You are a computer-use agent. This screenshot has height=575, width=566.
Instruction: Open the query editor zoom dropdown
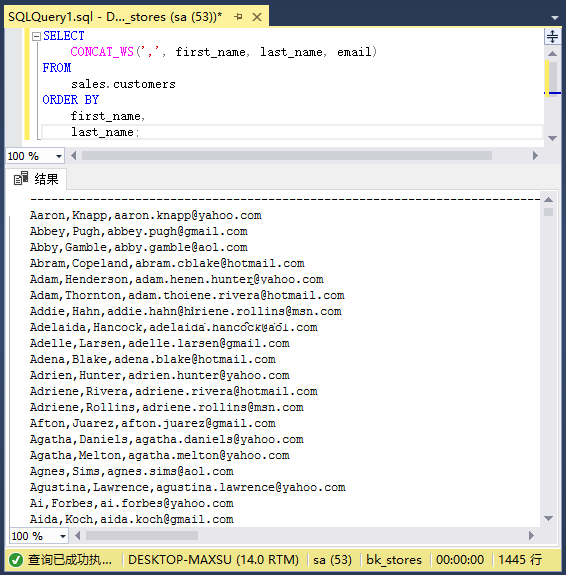click(59, 156)
